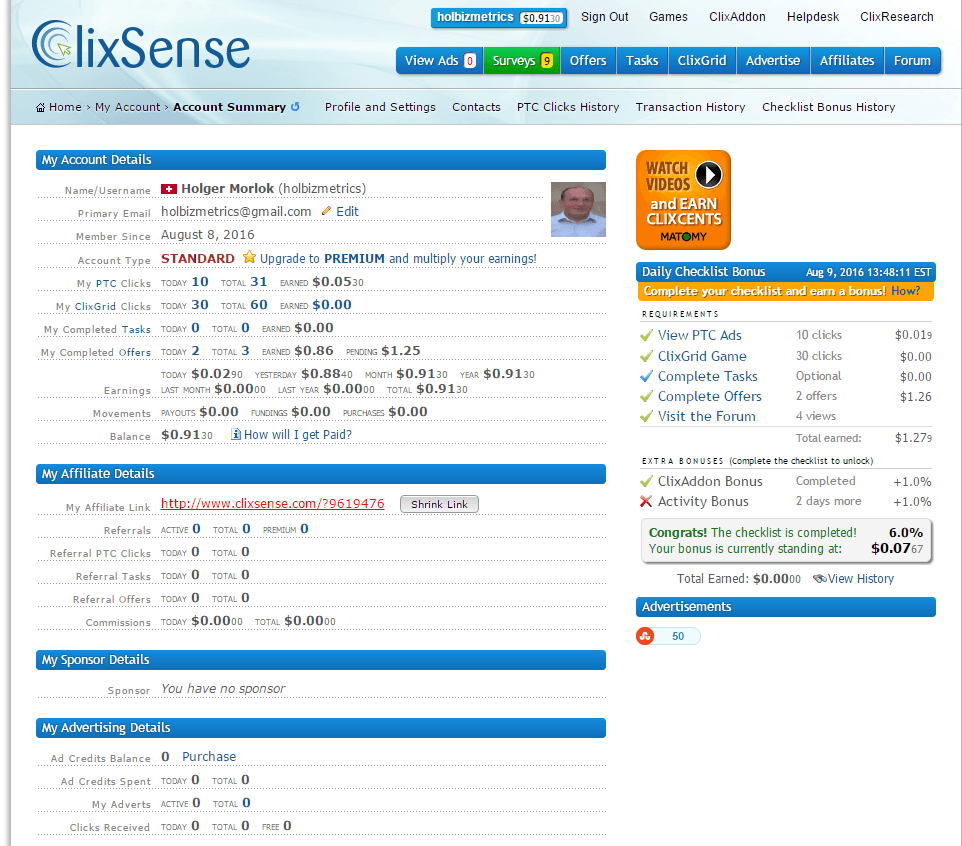The width and height of the screenshot is (962, 846).
Task: Click the Swiss flag icon next to name
Action: (x=169, y=189)
